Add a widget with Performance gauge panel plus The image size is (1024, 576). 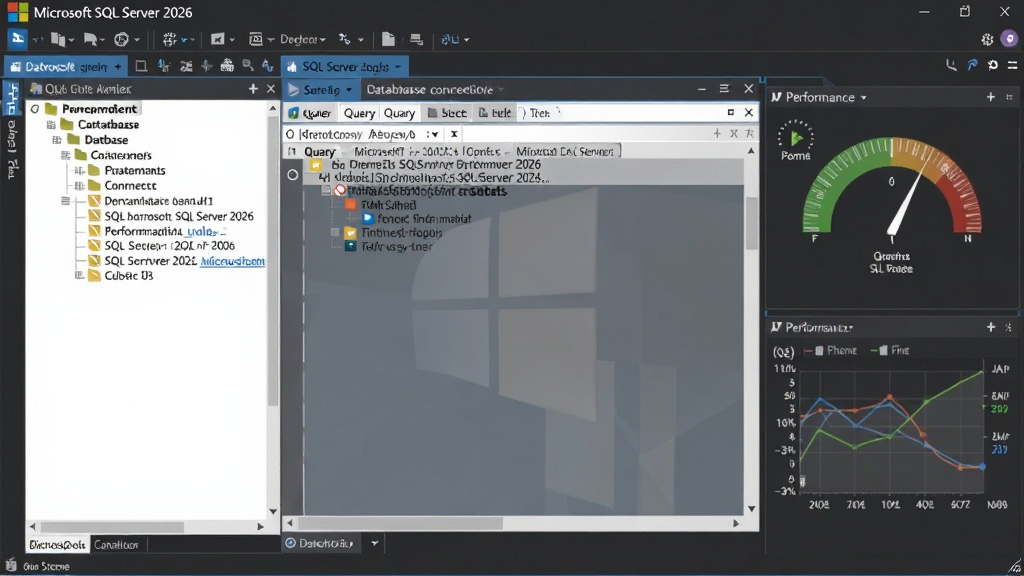click(991, 97)
